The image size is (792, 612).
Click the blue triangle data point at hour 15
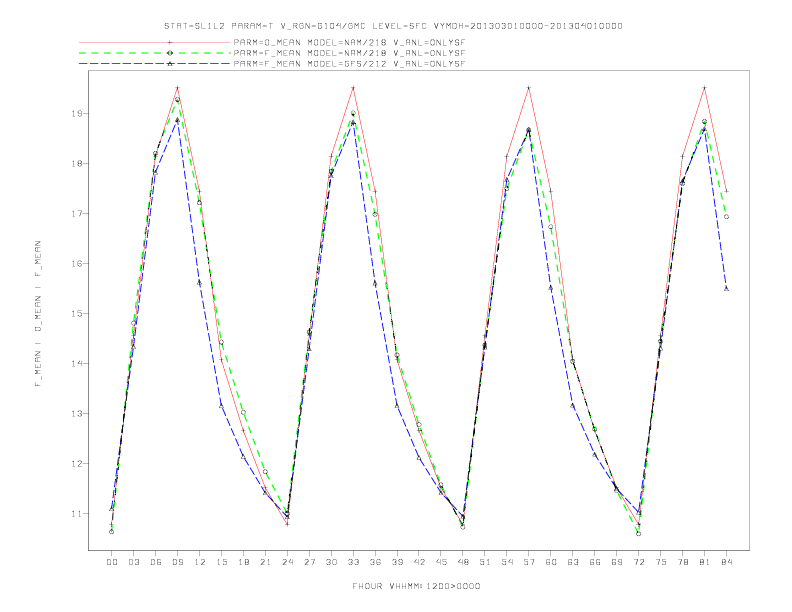(221, 405)
